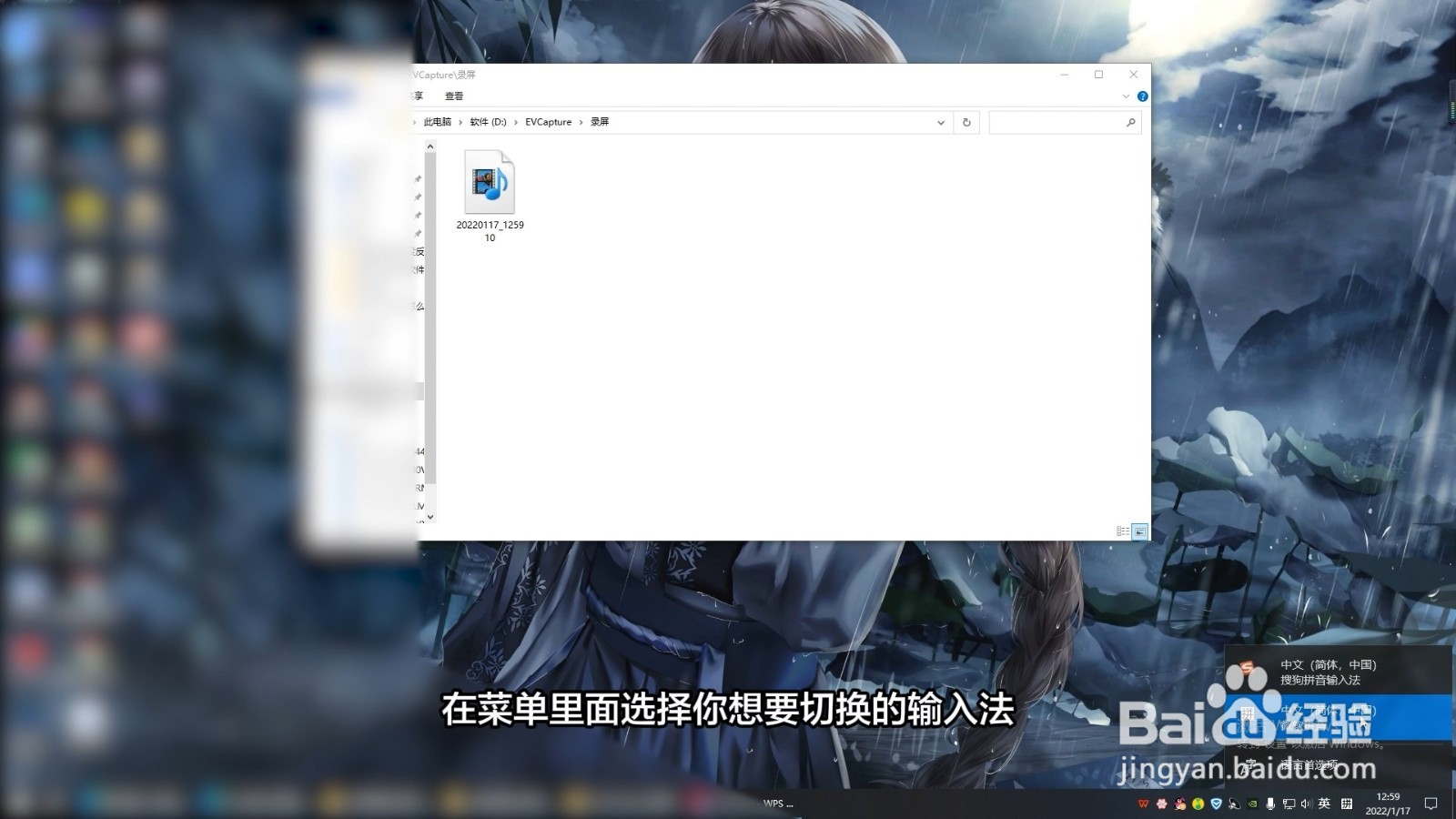Expand the ribbon with the chevron

(1126, 96)
